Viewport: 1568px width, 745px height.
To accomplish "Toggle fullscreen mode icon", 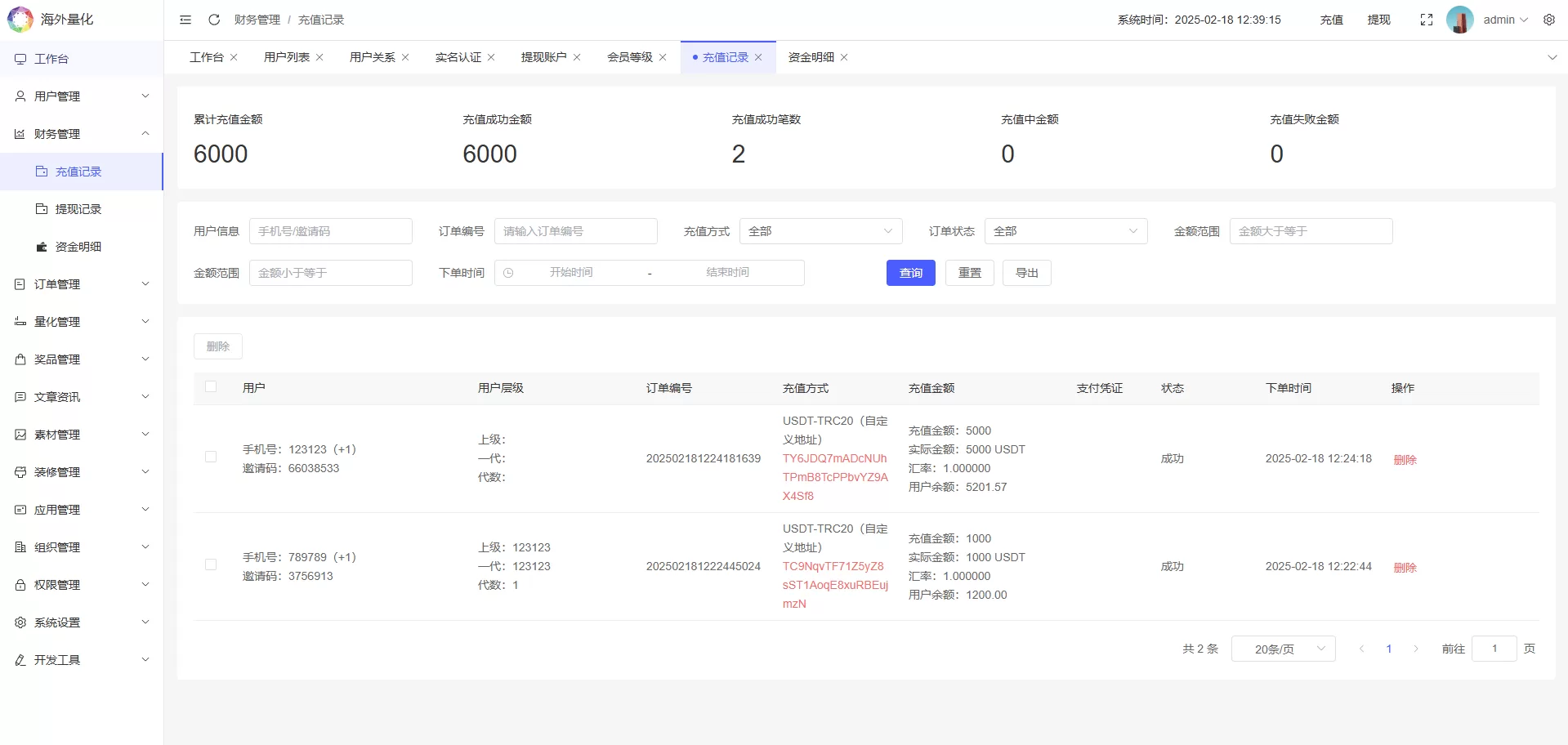I will (1426, 20).
